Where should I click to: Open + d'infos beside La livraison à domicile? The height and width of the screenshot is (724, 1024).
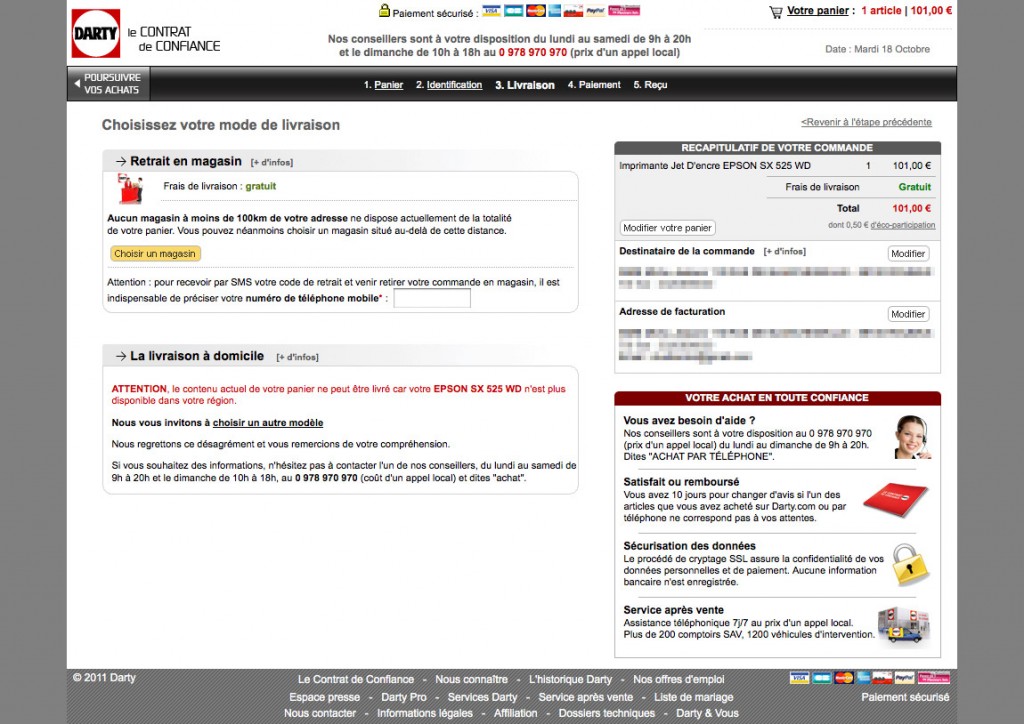coord(297,357)
